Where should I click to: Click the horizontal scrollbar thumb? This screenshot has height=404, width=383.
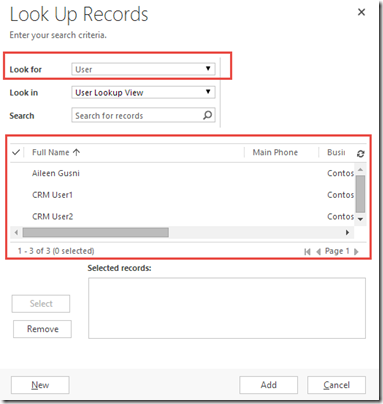point(96,232)
